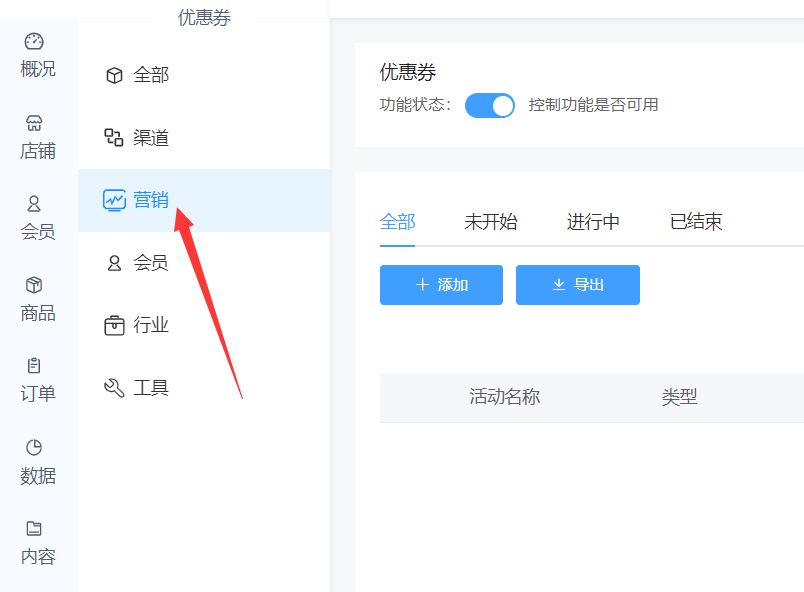The image size is (804, 592).
Task: Click the 活动名称 column header
Action: 504,397
